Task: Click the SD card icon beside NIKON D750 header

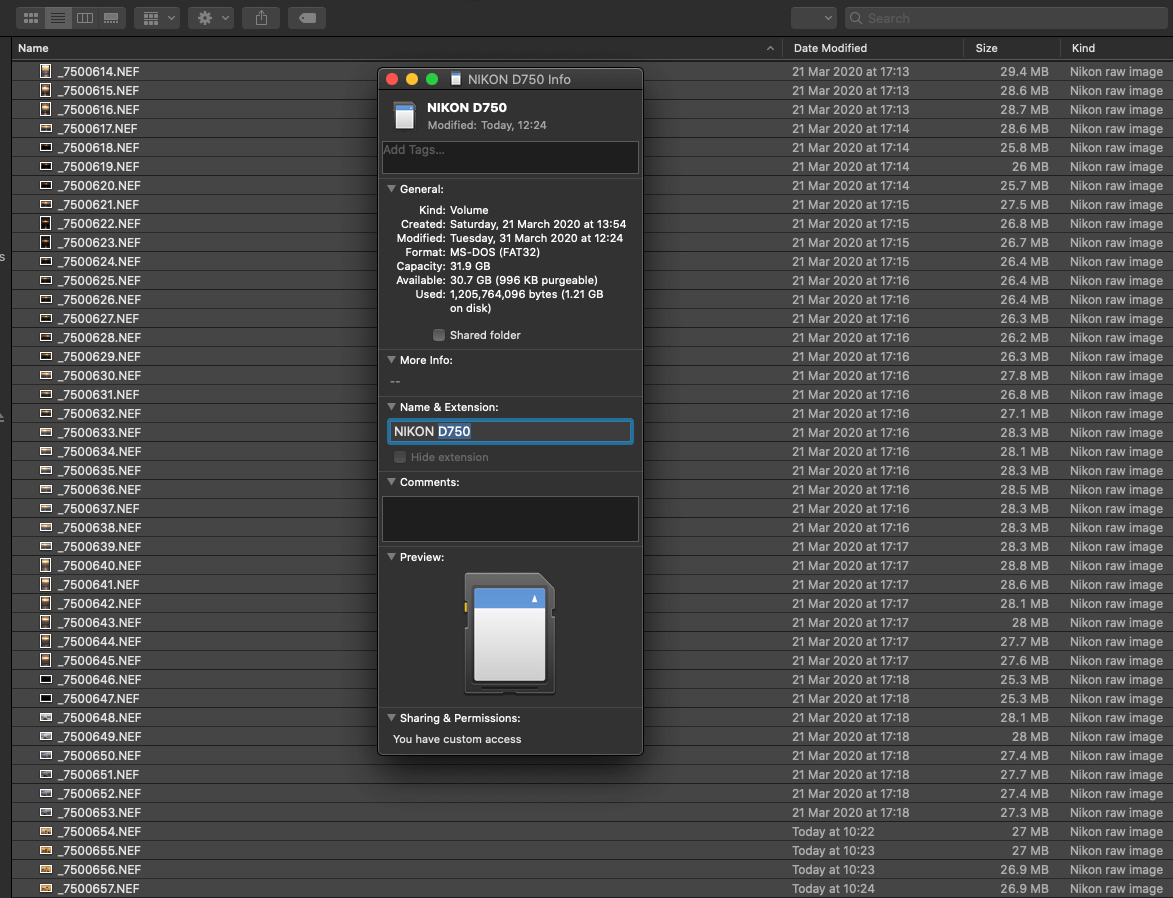Action: [x=404, y=116]
